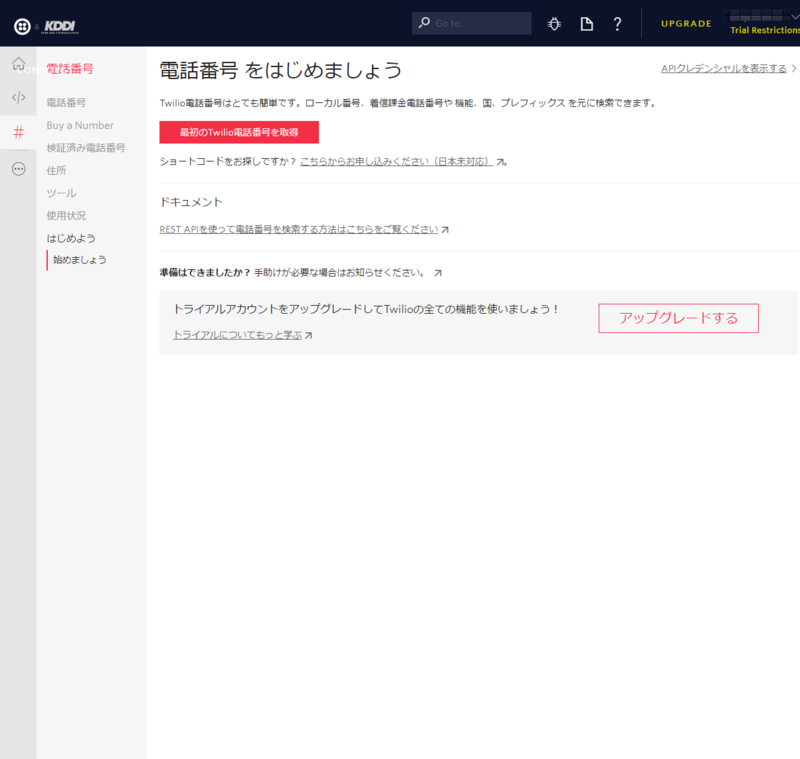
Task: Click external arrow after trial learn link
Action: (308, 336)
